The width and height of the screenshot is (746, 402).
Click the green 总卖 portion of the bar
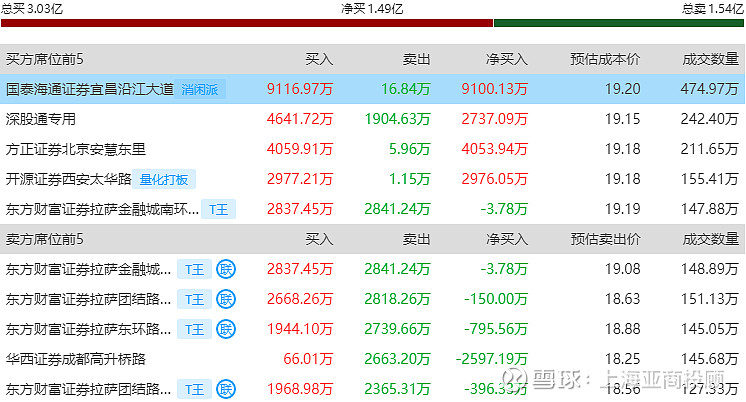(x=619, y=23)
